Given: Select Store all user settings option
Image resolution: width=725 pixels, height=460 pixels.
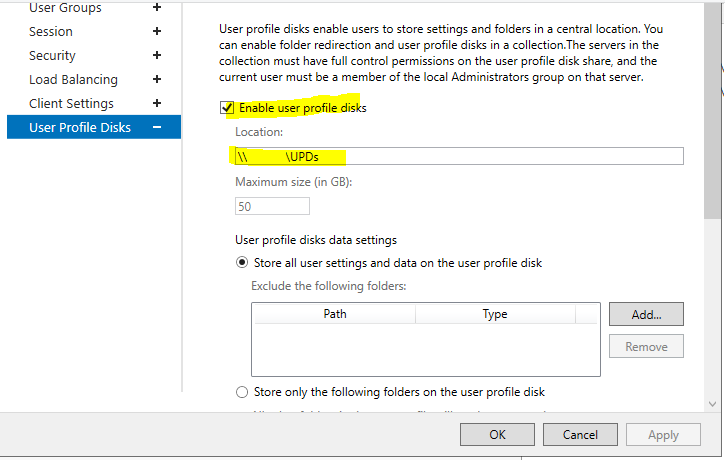Looking at the screenshot, I should point(242,263).
